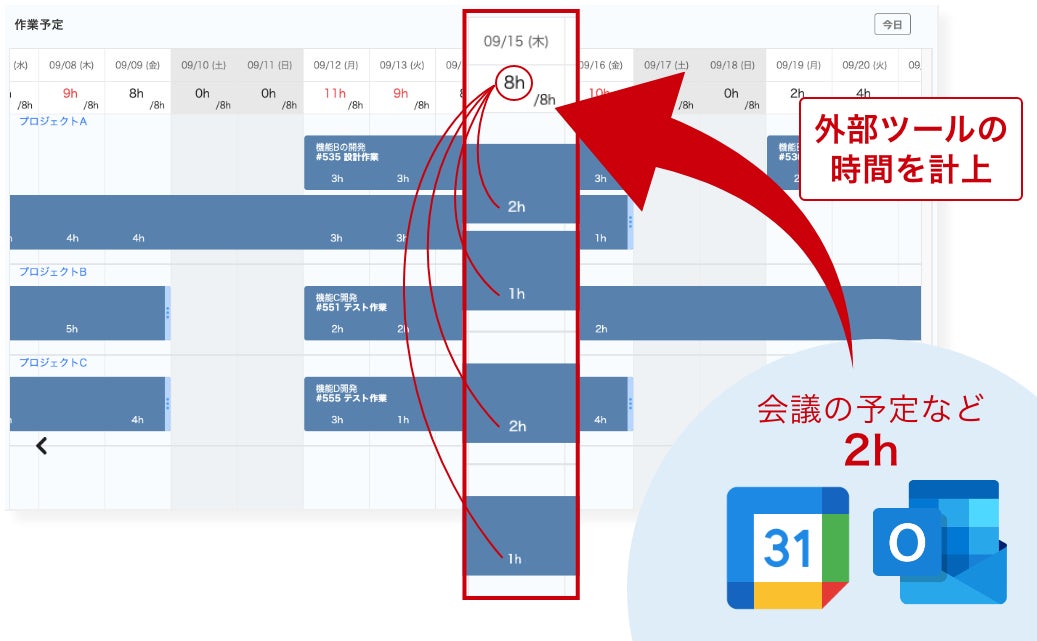Click the red 9h total under 09/13

pos(401,93)
